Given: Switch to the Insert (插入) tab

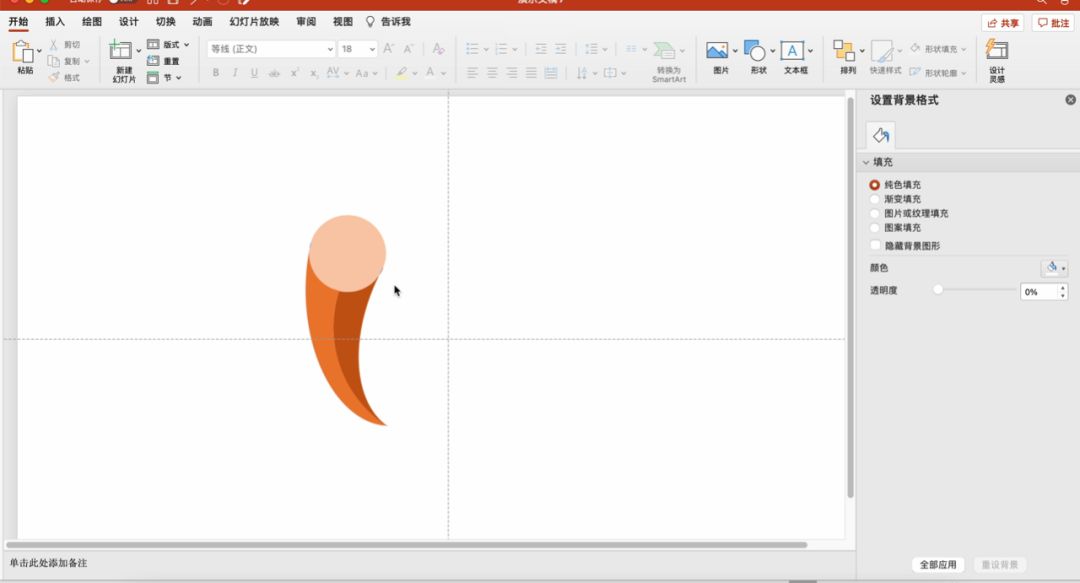Looking at the screenshot, I should (55, 21).
